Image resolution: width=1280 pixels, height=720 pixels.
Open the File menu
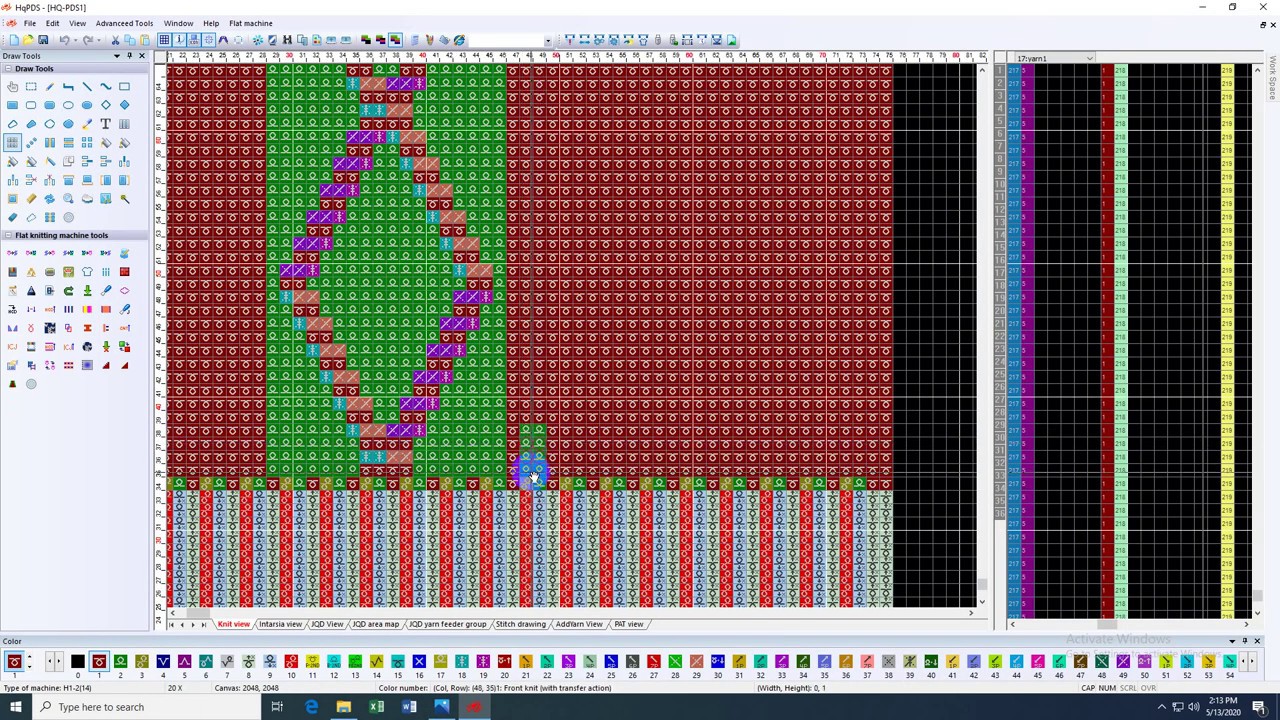click(x=30, y=23)
